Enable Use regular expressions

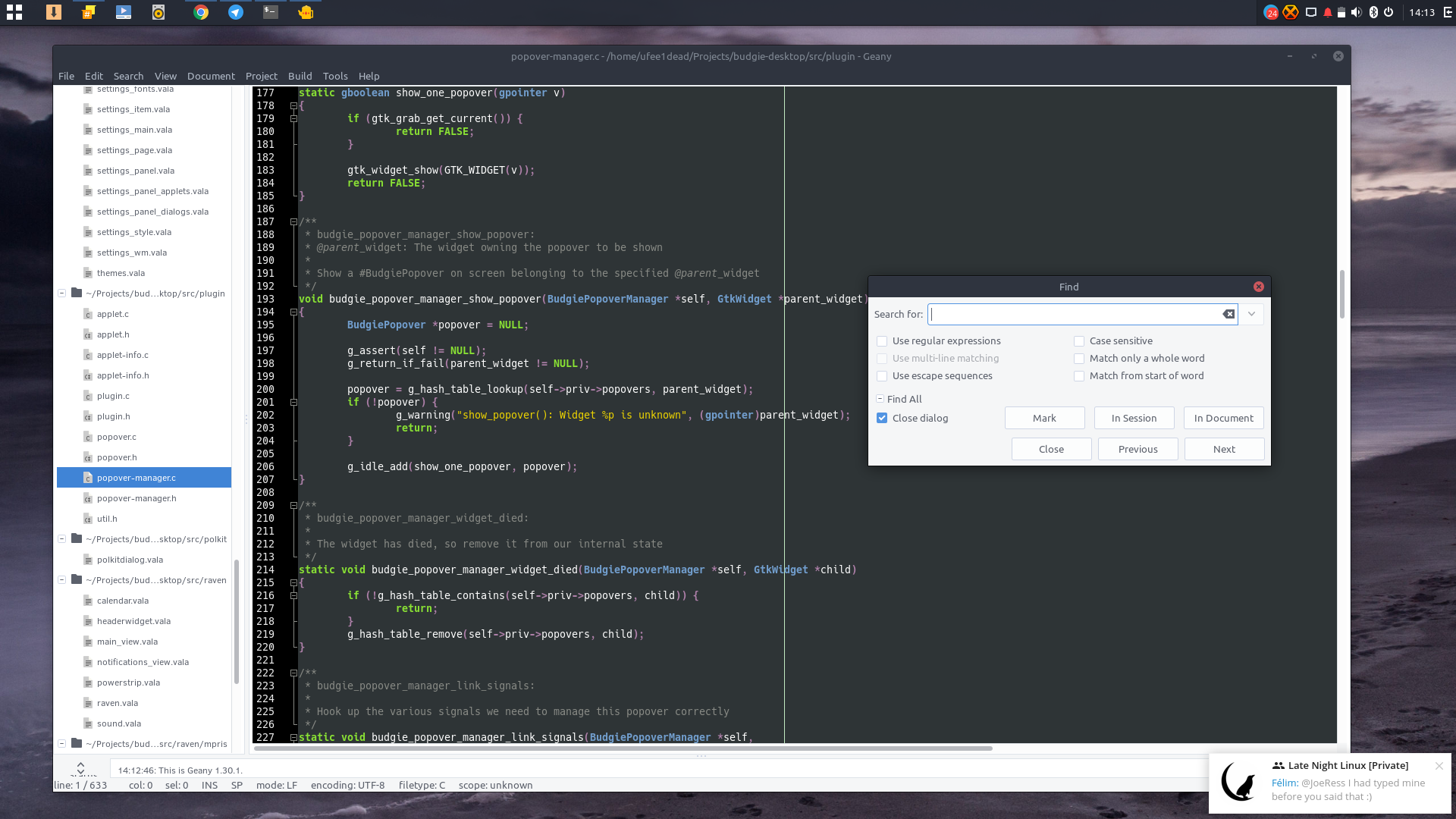882,341
